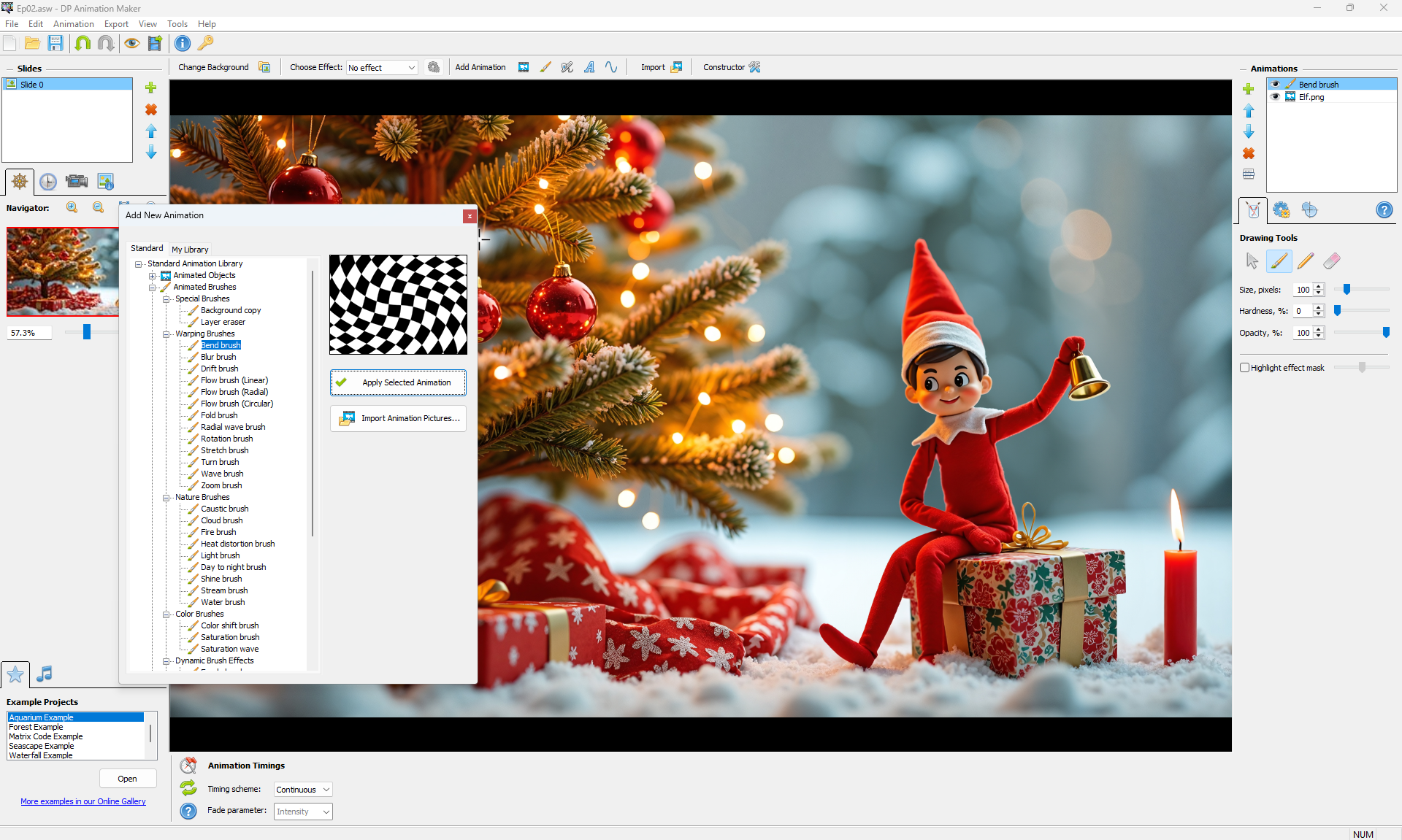This screenshot has width=1402, height=840.
Task: Hide the Elf.png animation layer
Action: pos(1276,97)
